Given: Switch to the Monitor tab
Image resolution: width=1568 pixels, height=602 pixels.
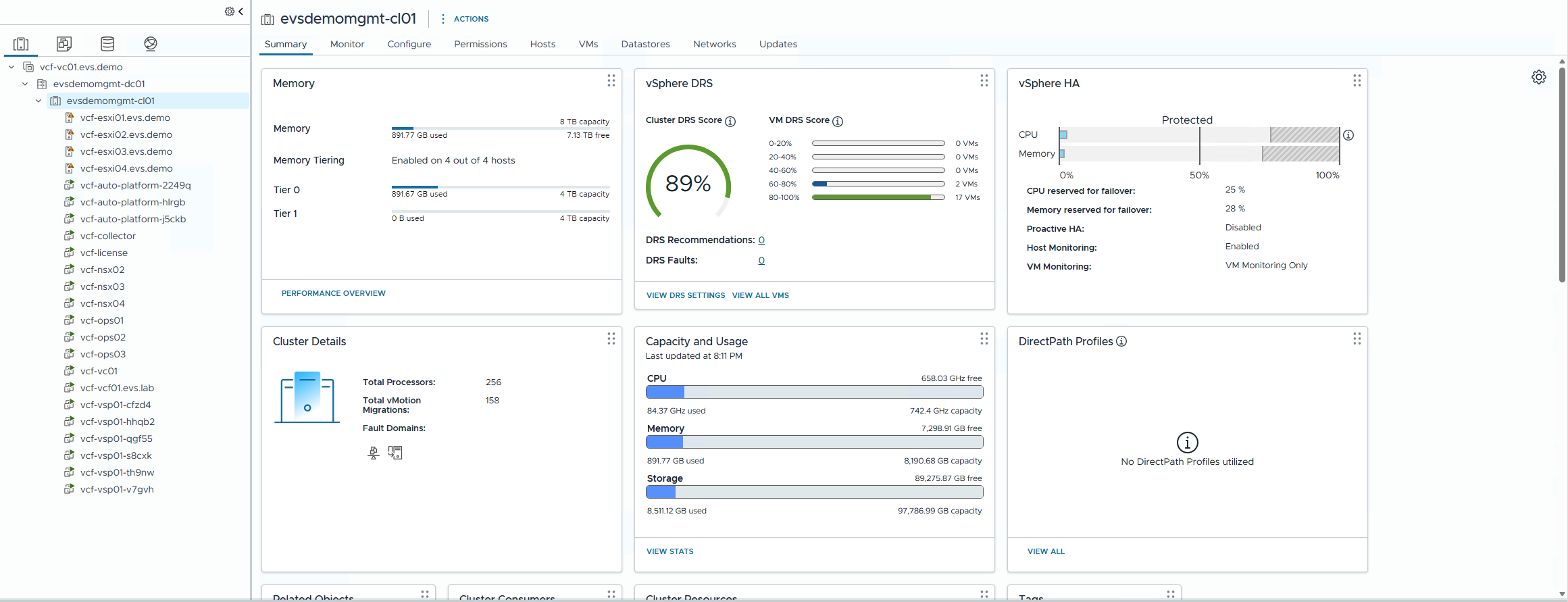Looking at the screenshot, I should coord(347,44).
